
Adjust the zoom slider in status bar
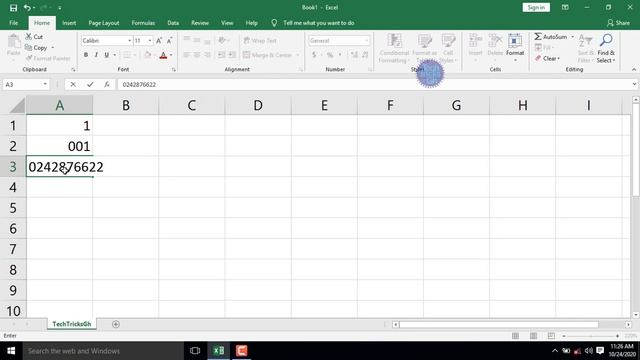tap(591, 336)
